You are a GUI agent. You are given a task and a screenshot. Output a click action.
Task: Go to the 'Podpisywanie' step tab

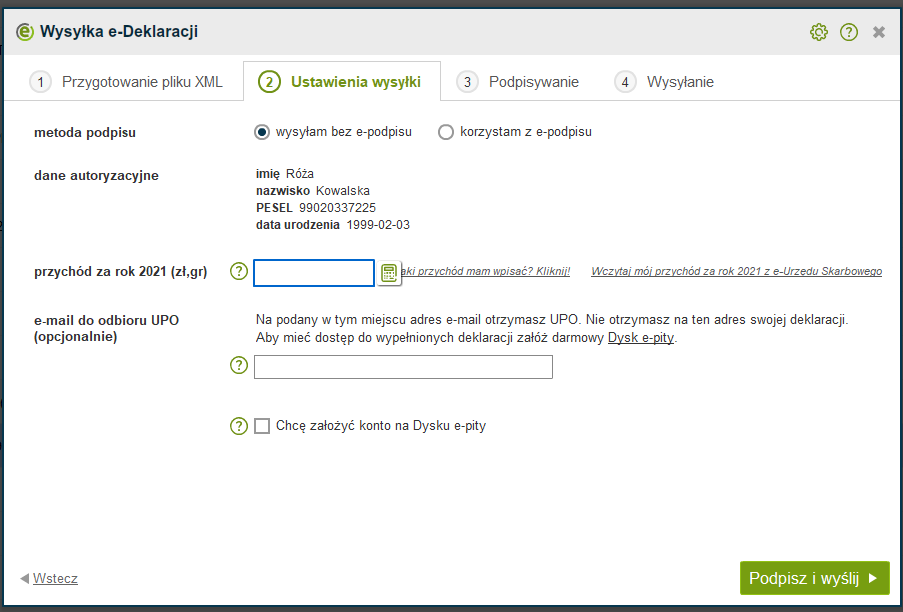tap(519, 82)
